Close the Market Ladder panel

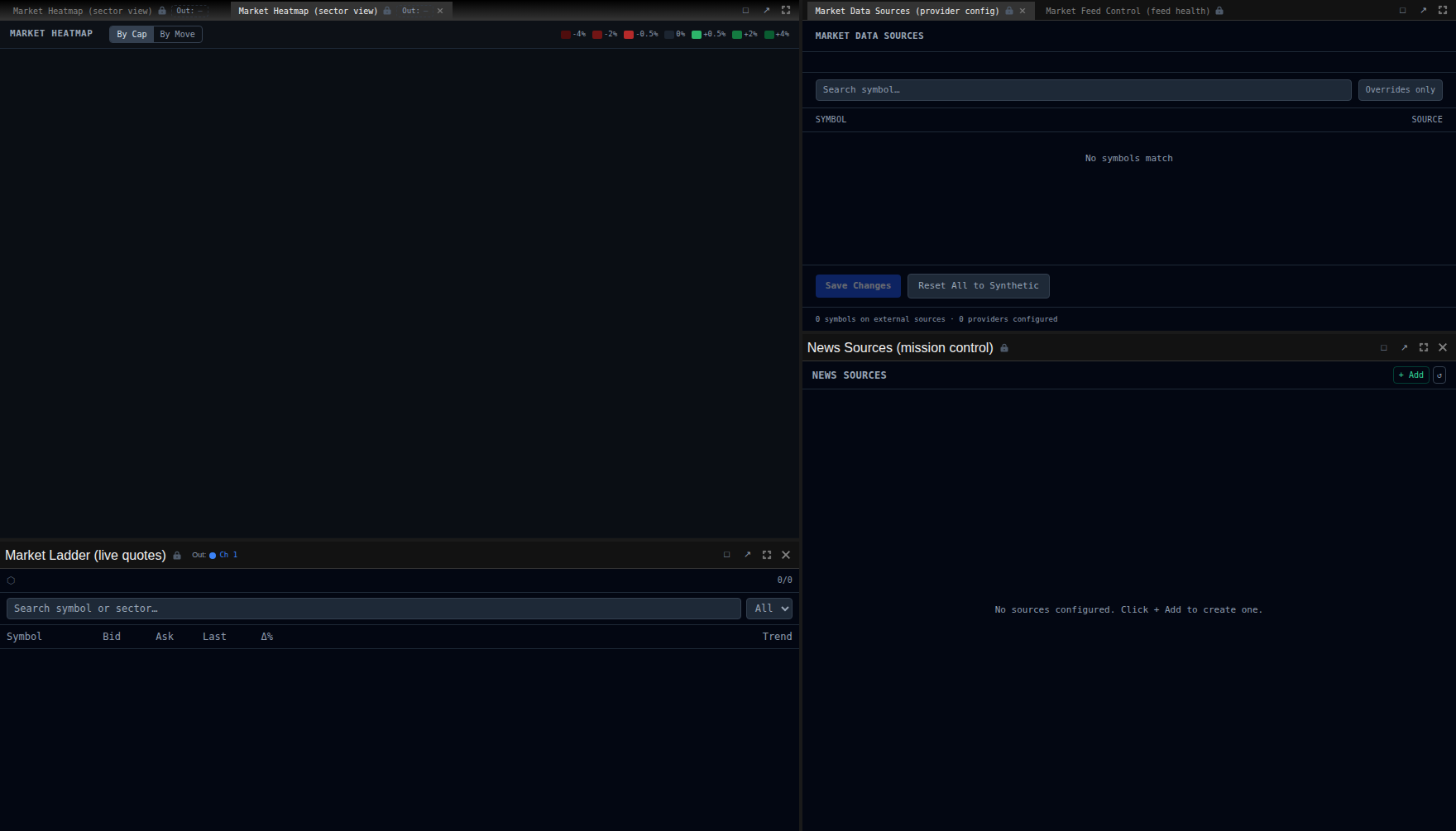[786, 555]
